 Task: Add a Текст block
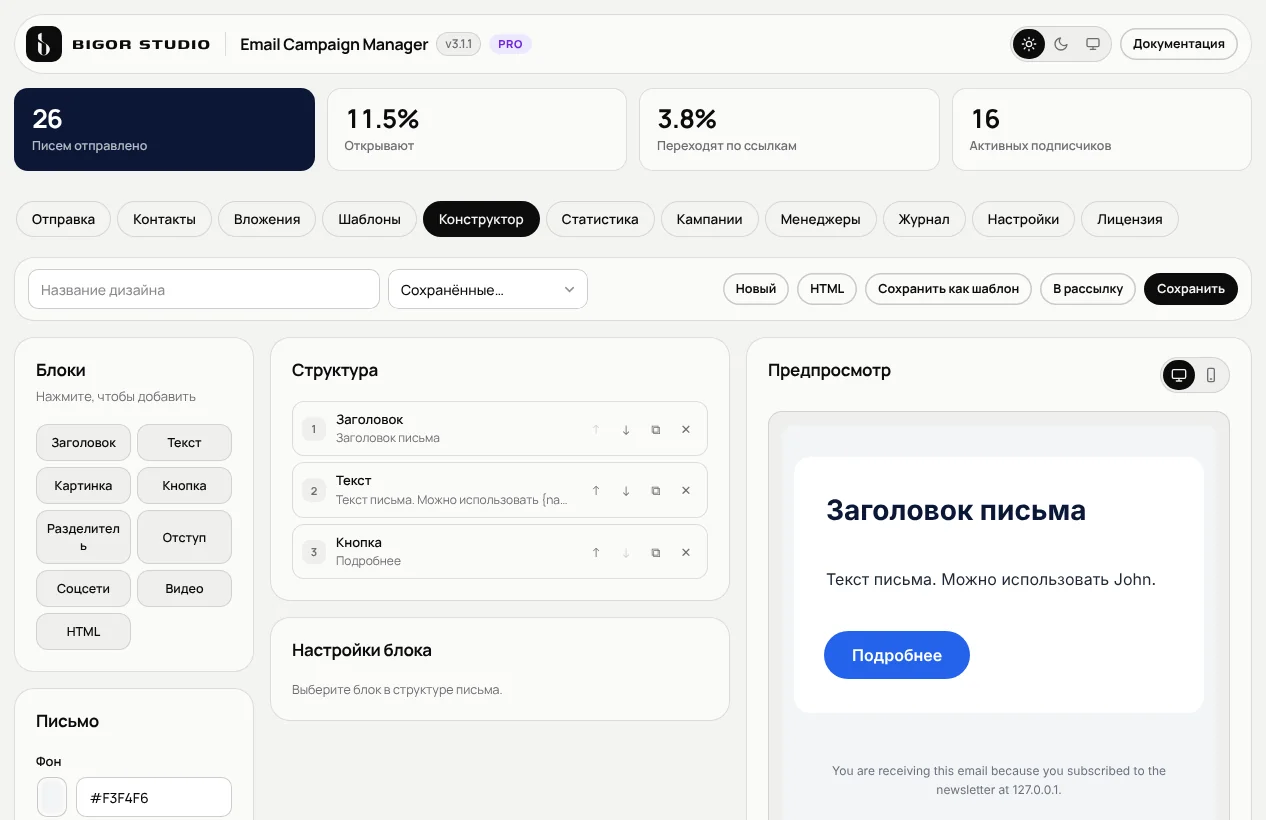(184, 442)
